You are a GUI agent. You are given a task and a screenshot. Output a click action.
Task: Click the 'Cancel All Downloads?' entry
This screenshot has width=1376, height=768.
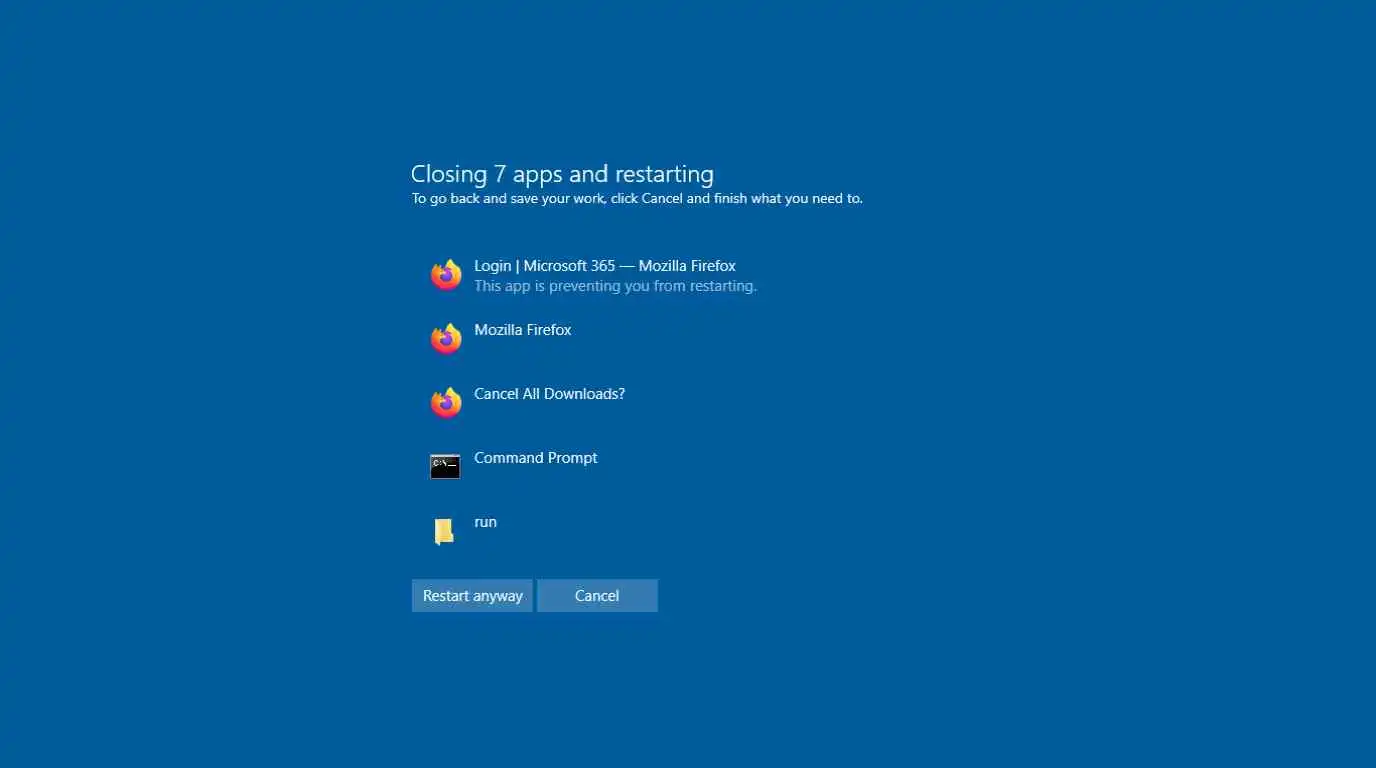(549, 394)
